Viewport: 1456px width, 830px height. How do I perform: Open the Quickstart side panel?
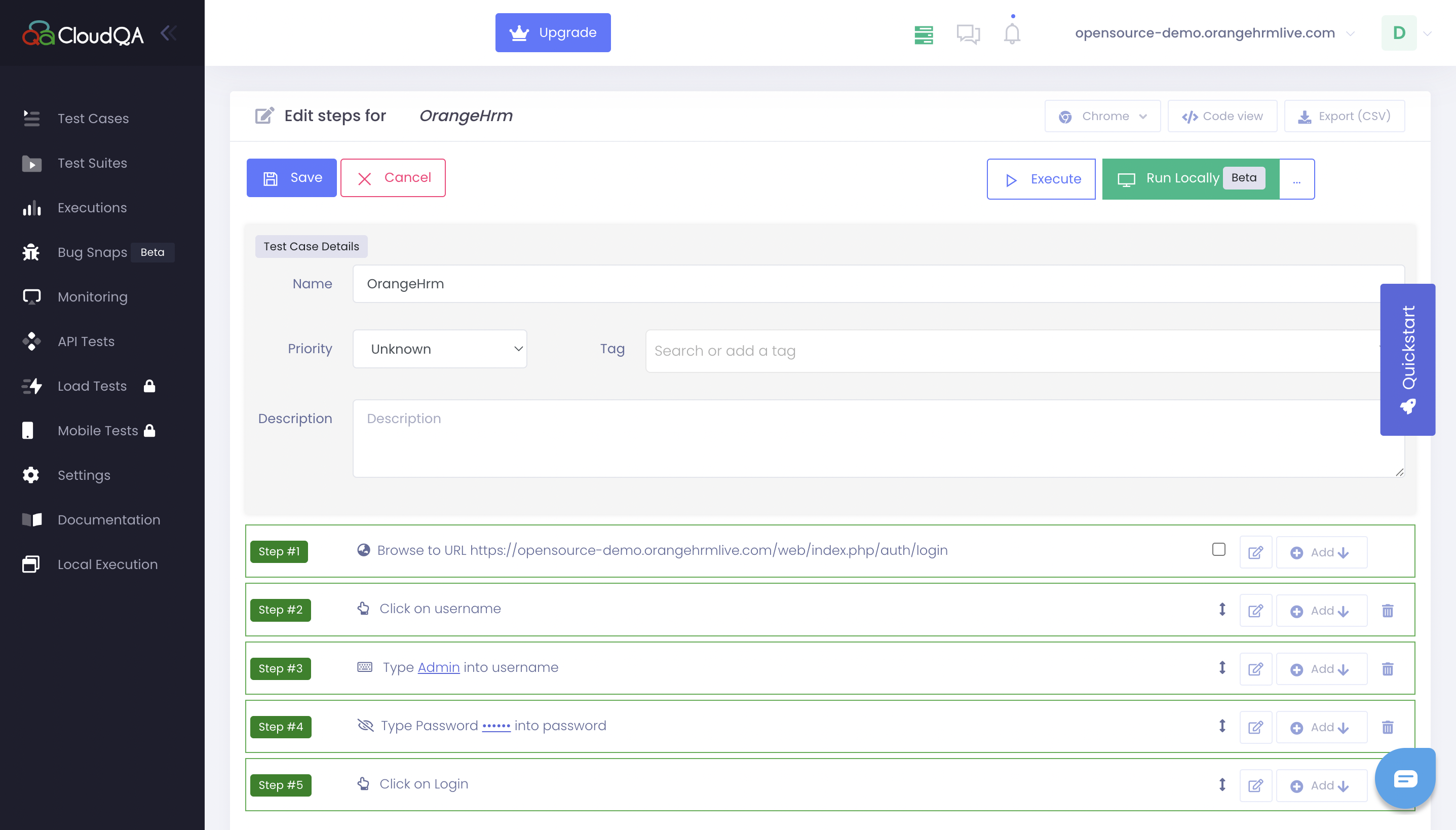click(x=1407, y=360)
